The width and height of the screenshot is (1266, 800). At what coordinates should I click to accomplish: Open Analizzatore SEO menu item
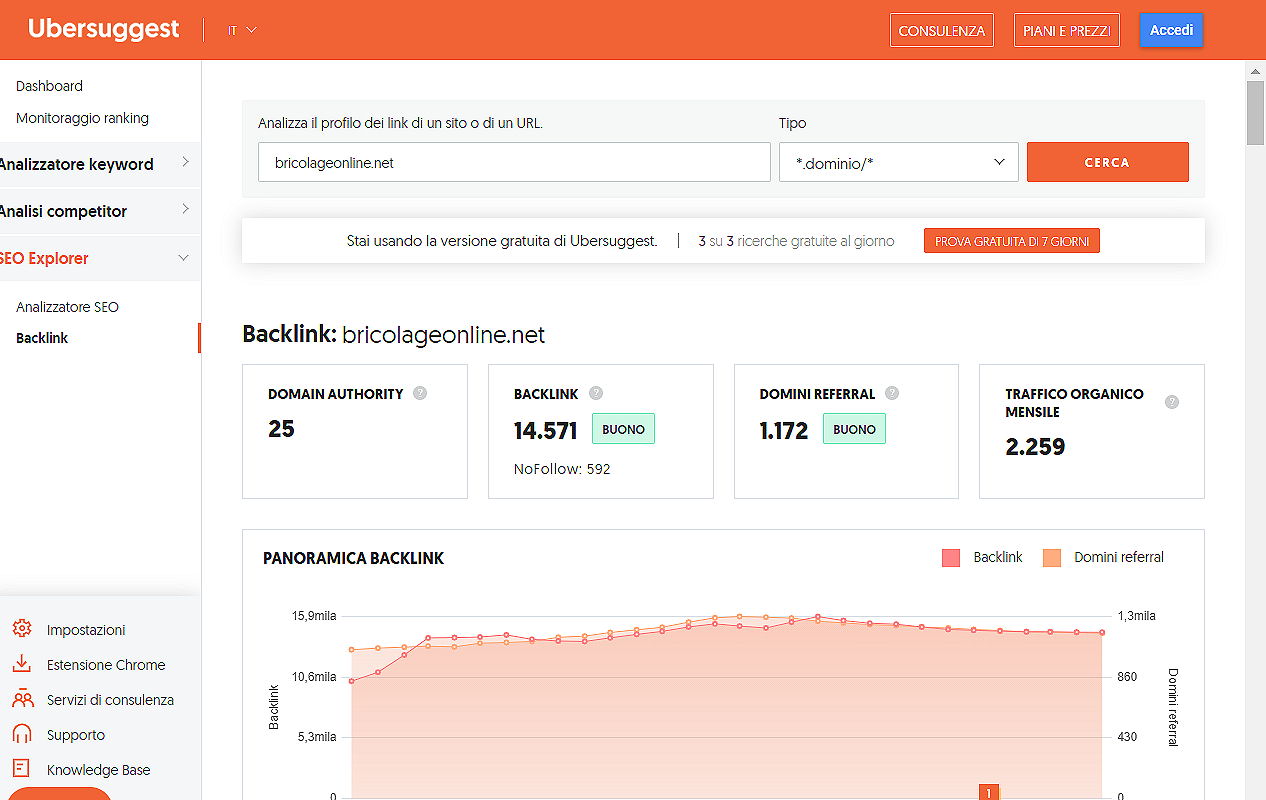pos(67,307)
